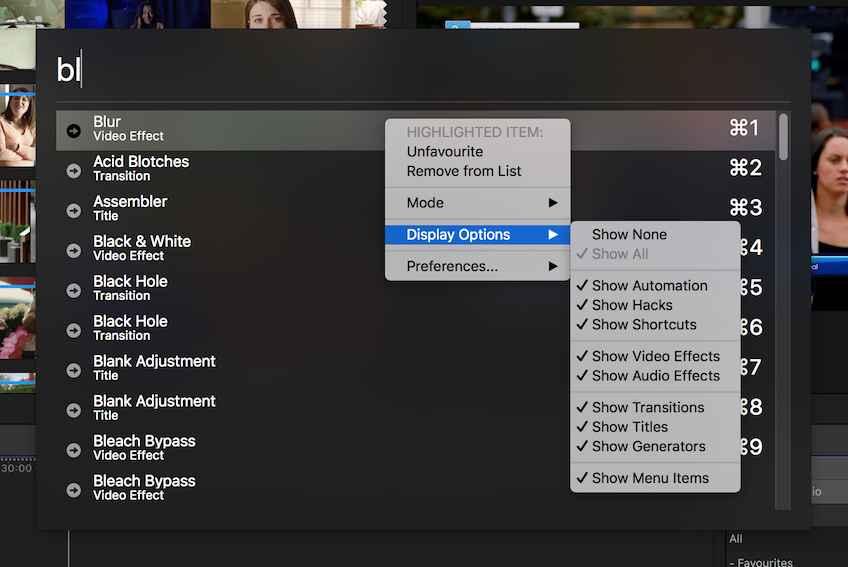848x567 pixels.
Task: Click the arrow icon beside Assembler title
Action: (x=73, y=210)
